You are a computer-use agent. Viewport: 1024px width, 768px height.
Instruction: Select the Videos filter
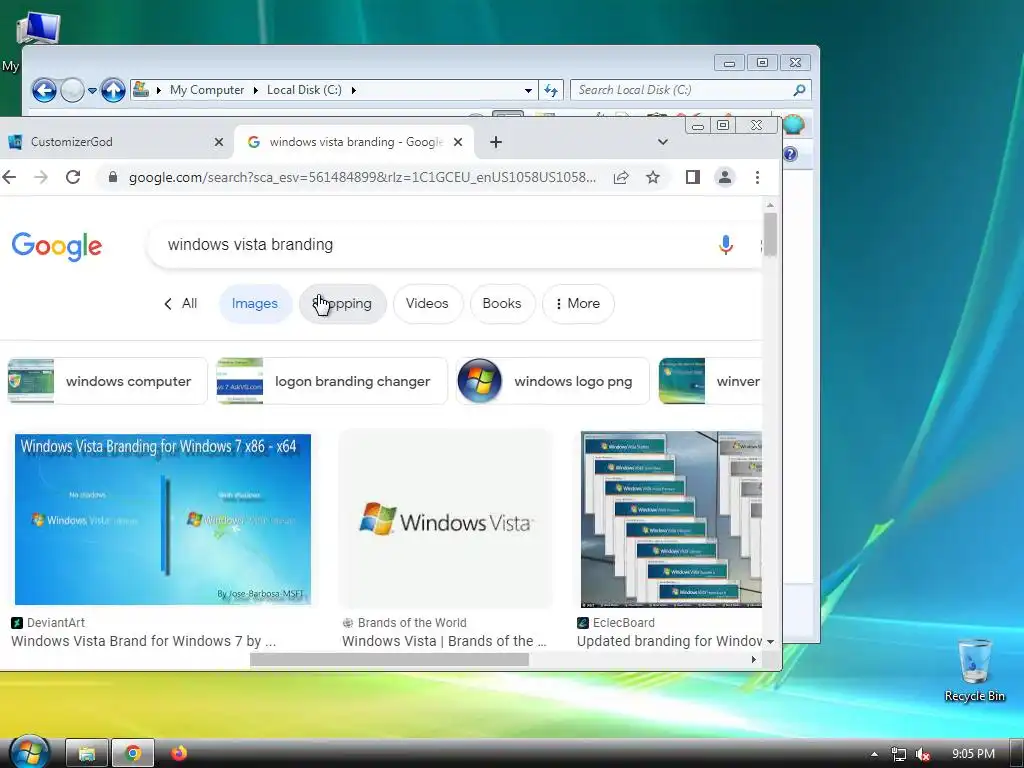(x=427, y=304)
